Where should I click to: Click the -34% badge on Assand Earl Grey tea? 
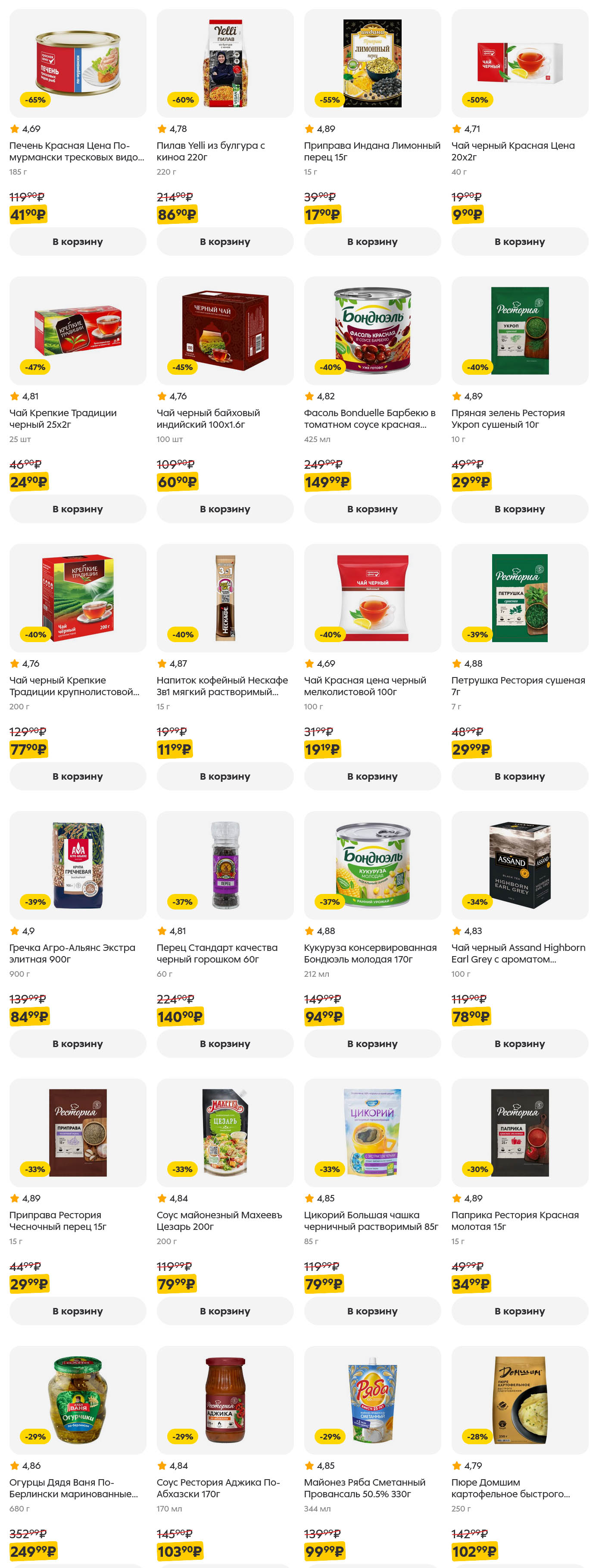coord(477,901)
